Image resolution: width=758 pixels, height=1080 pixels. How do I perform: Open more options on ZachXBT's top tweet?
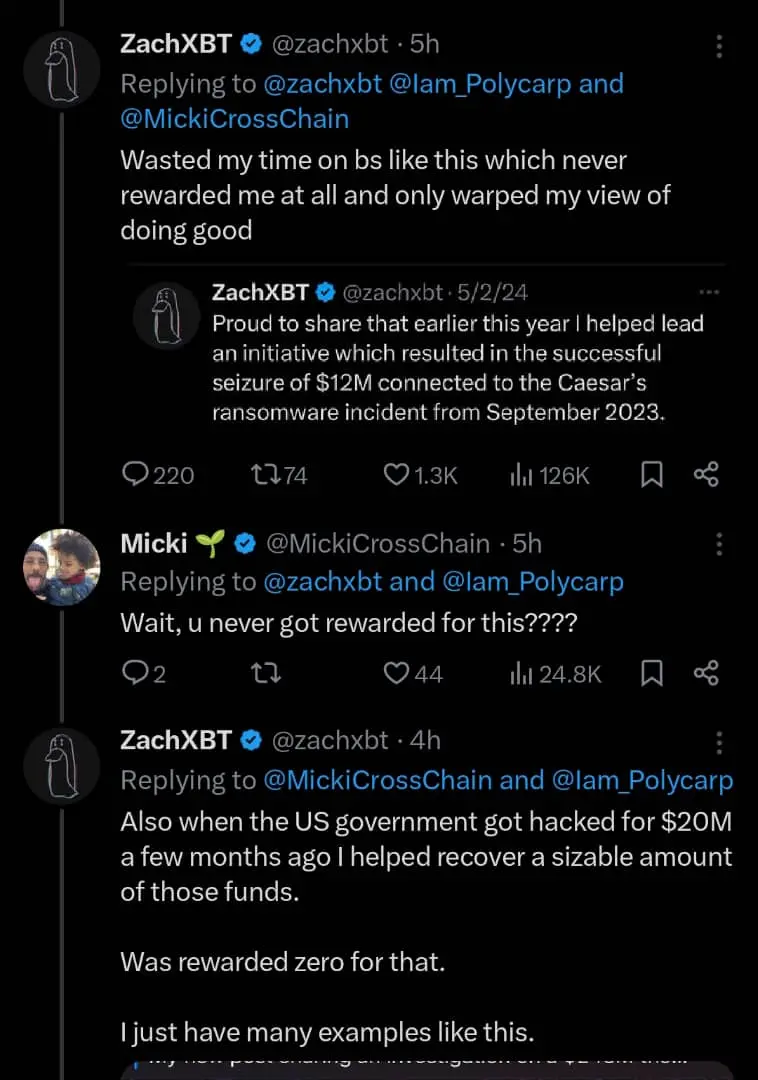719,46
